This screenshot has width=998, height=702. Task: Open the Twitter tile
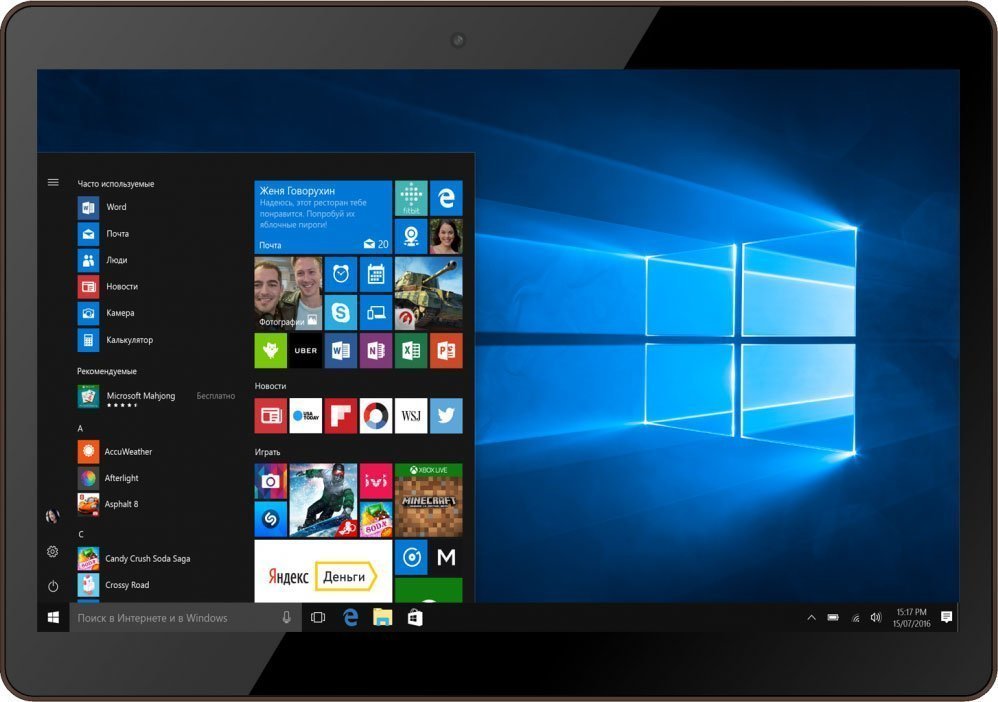[x=446, y=416]
